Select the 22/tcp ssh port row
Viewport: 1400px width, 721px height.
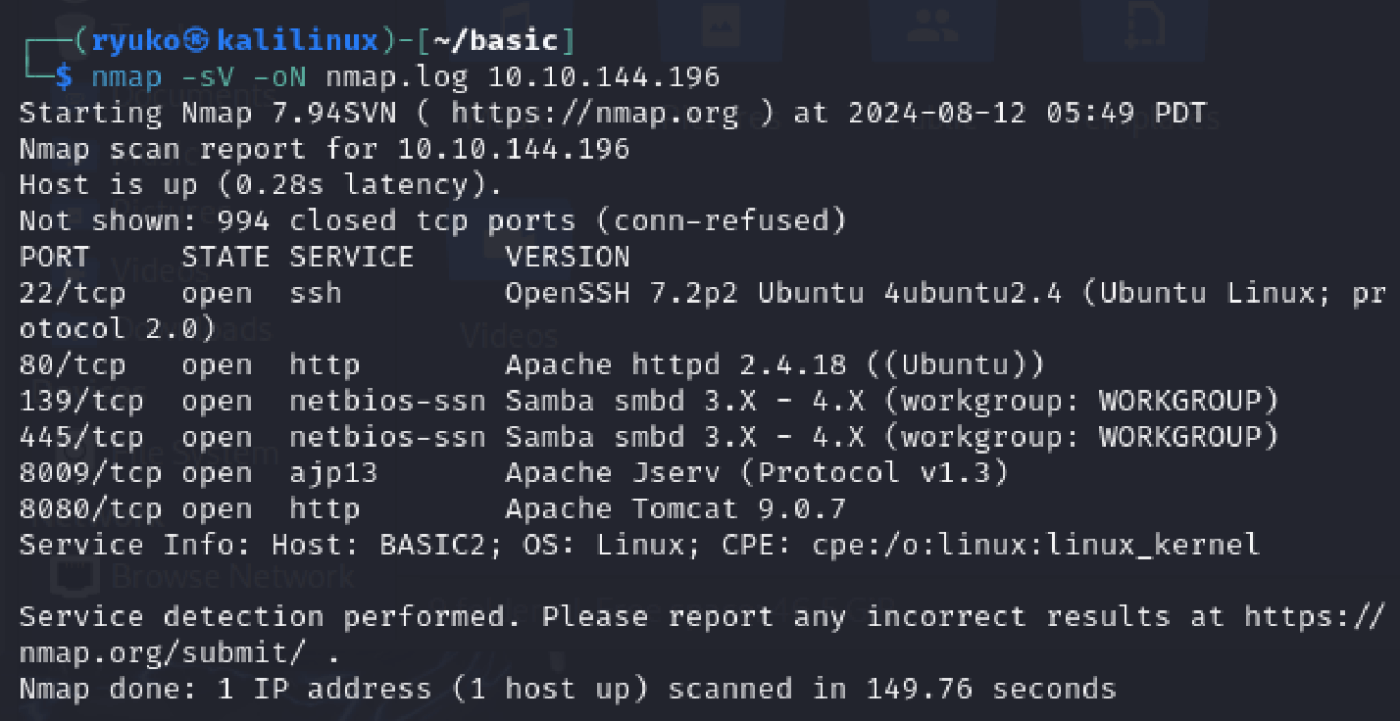pos(702,311)
